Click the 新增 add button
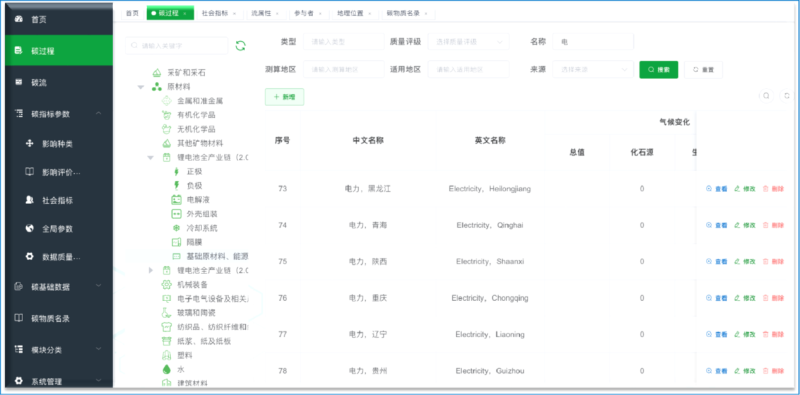The width and height of the screenshot is (800, 395). coord(284,97)
